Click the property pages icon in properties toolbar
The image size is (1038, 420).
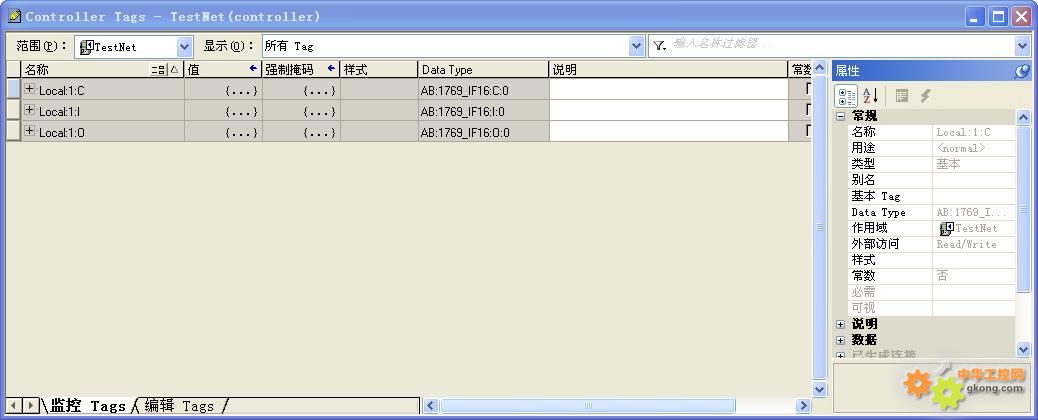(902, 96)
